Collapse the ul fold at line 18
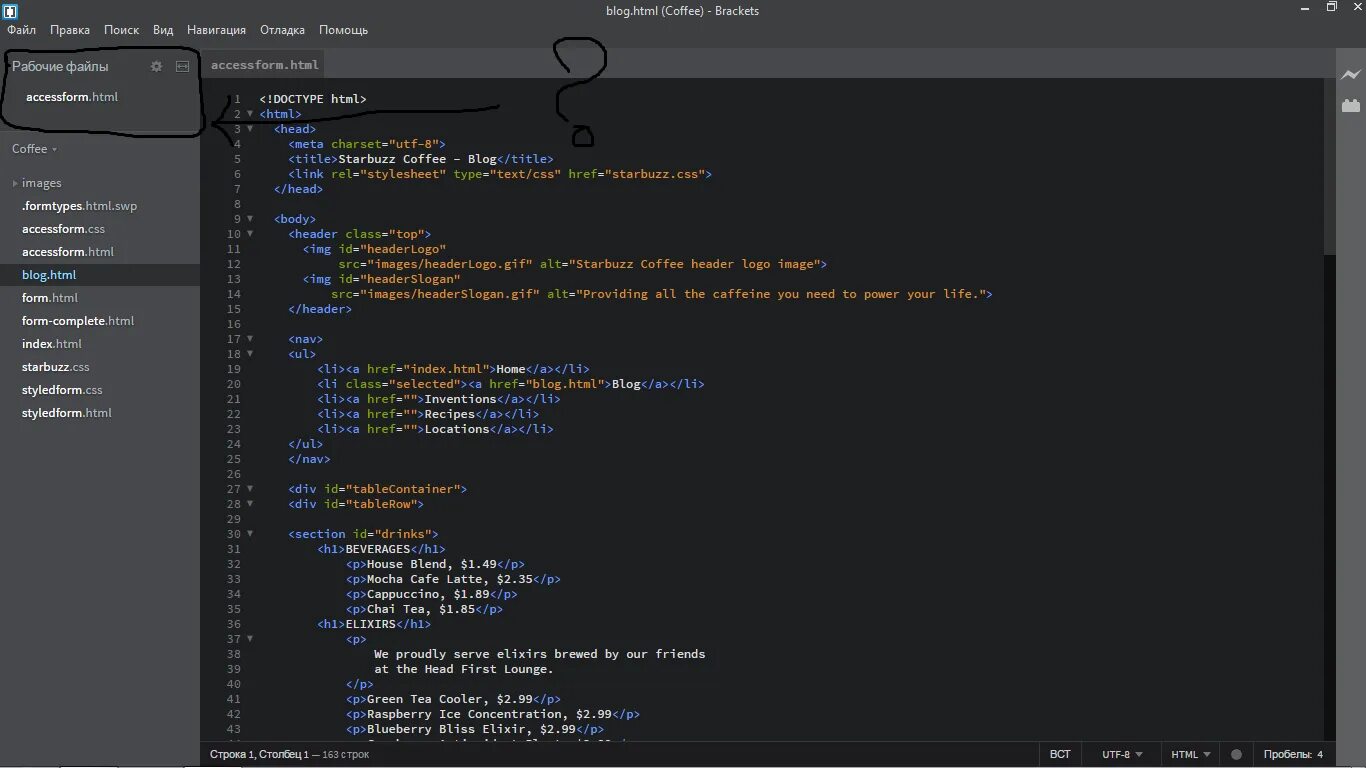 [250, 354]
